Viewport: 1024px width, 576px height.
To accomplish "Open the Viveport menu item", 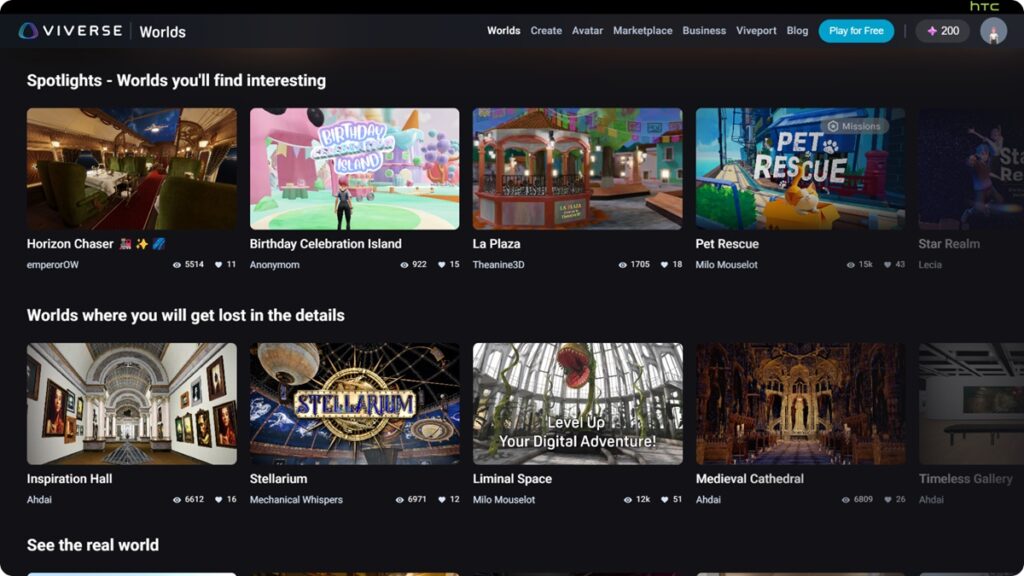I will coord(756,31).
